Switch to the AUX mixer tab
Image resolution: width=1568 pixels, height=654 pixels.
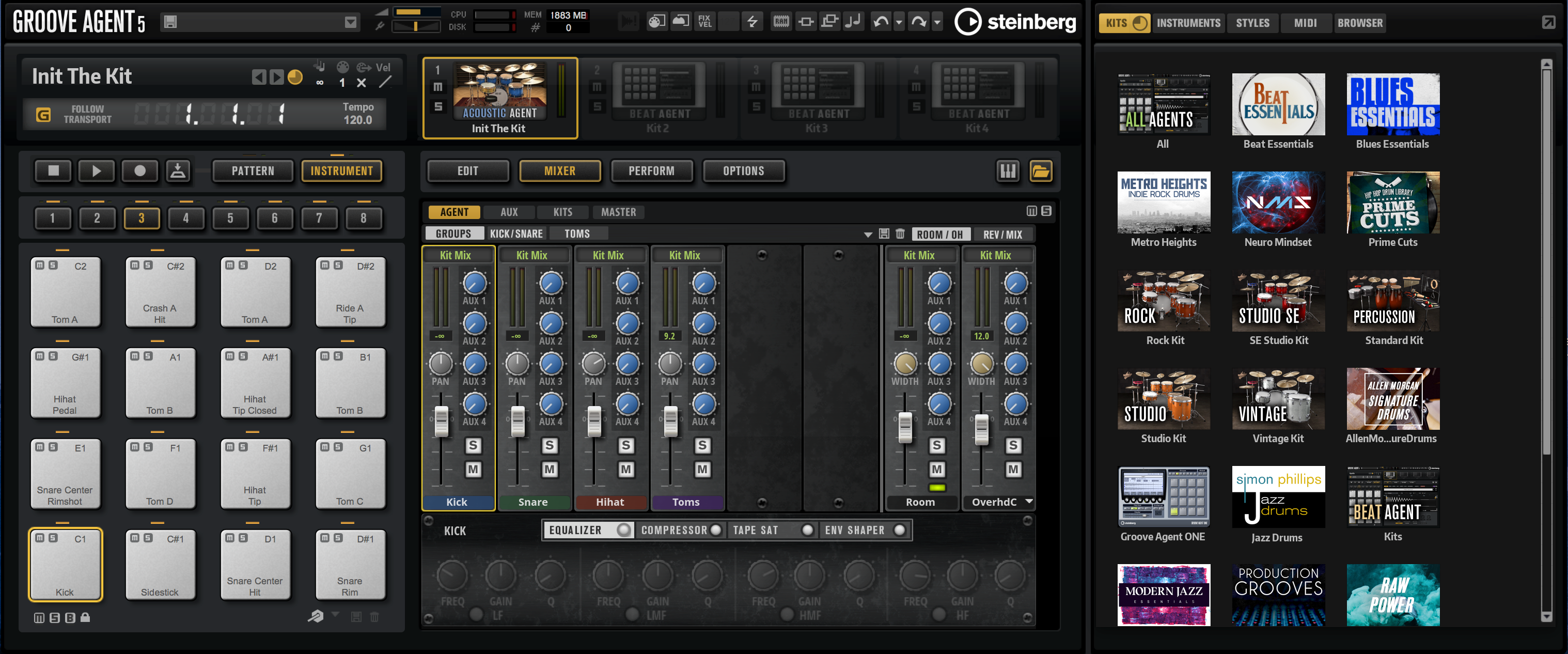[509, 212]
